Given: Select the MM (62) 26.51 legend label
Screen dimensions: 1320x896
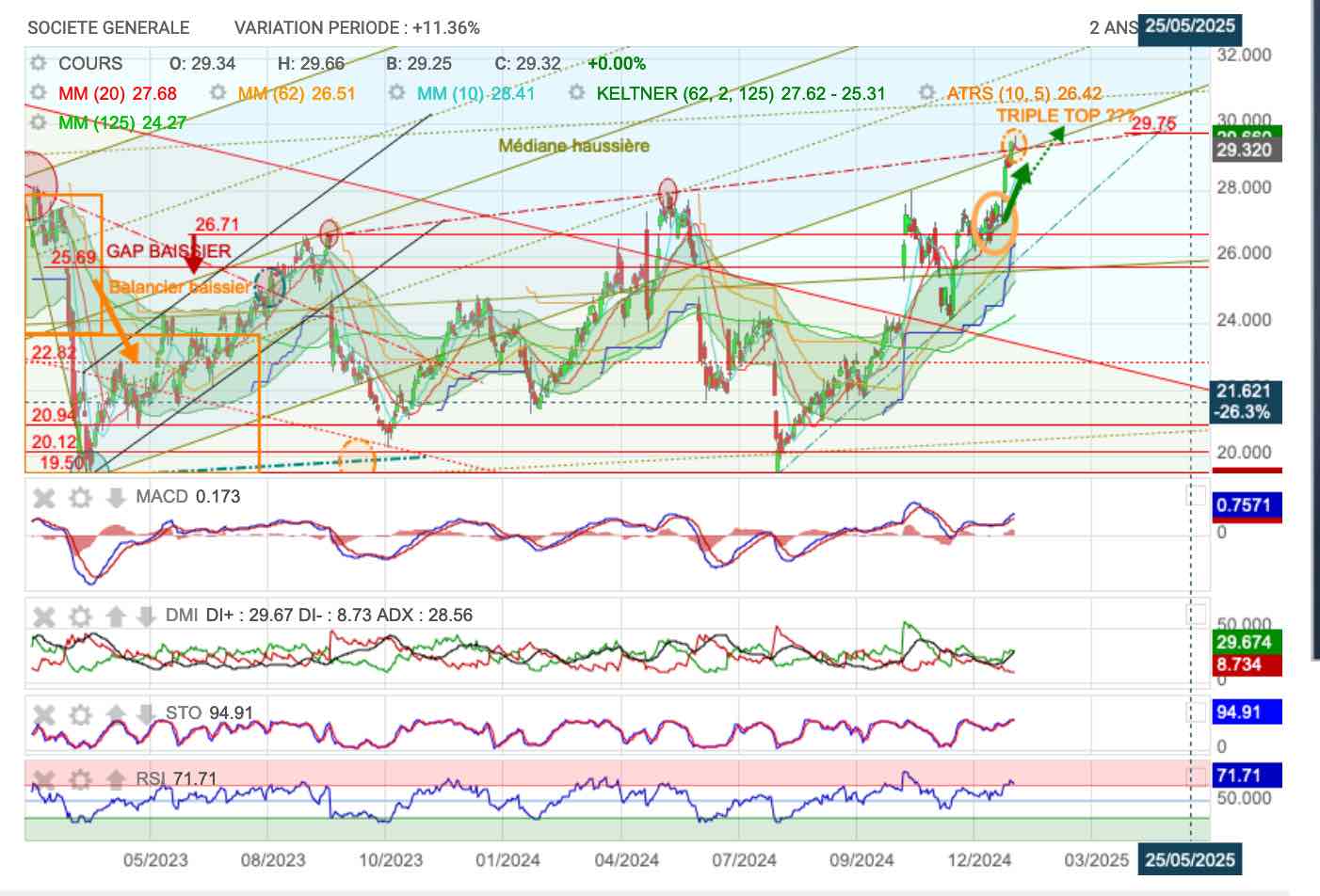Looking at the screenshot, I should point(297,93).
